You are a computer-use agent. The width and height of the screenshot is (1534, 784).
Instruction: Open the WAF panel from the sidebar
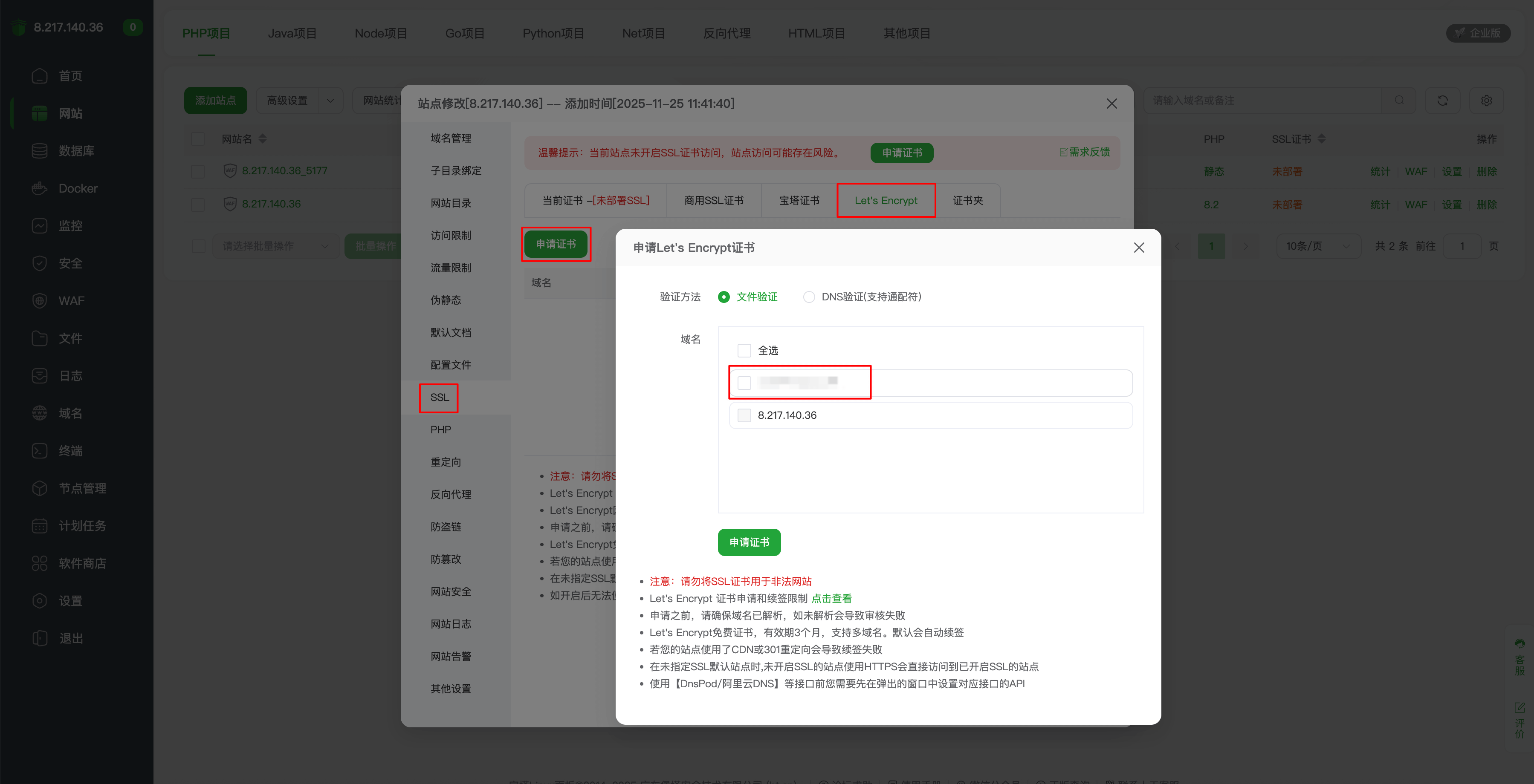[x=72, y=301]
